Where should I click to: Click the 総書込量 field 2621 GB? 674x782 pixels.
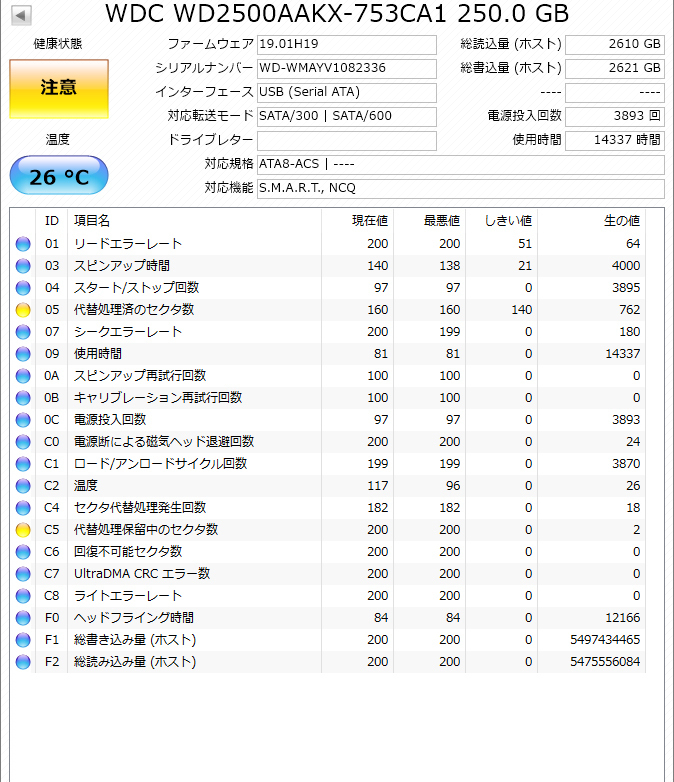[x=615, y=68]
